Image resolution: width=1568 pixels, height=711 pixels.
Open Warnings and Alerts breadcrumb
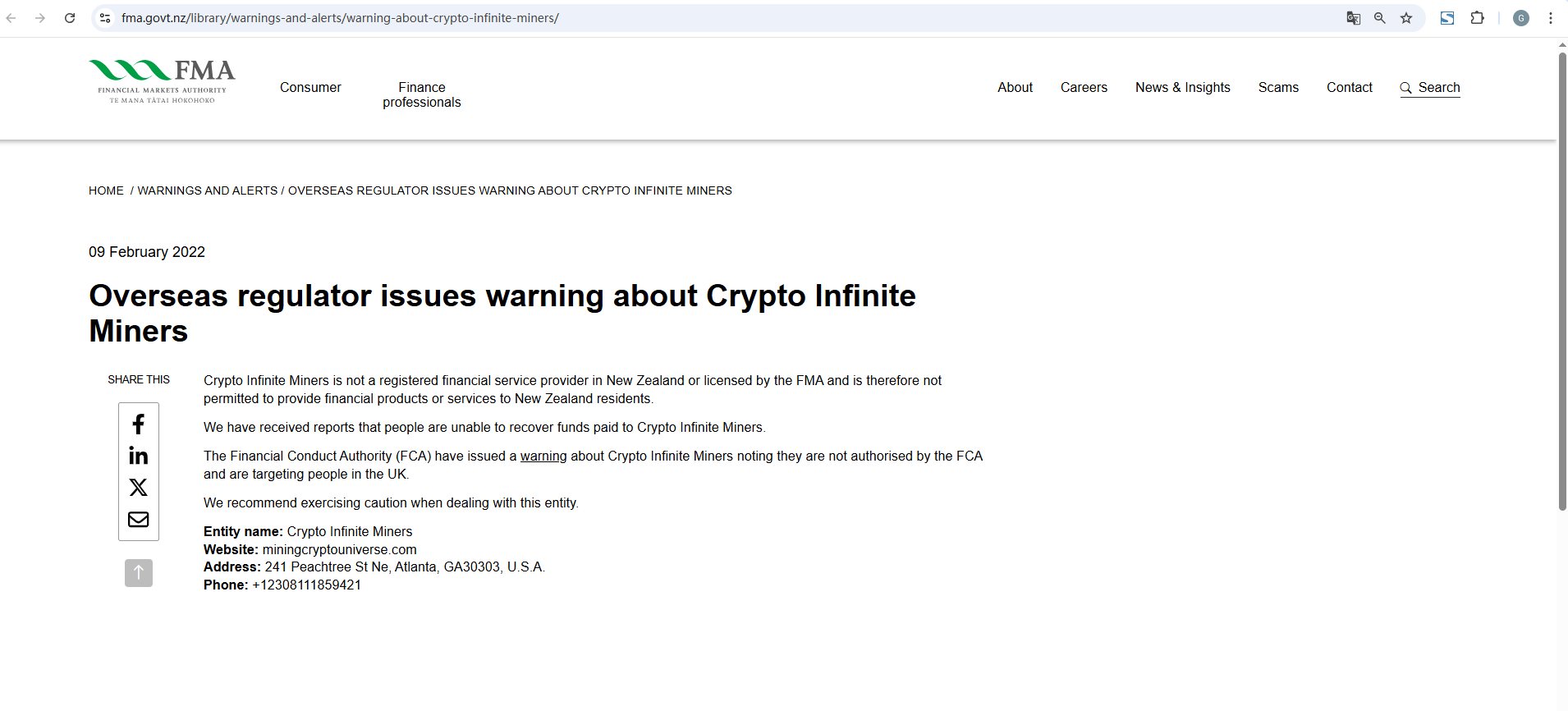point(207,190)
